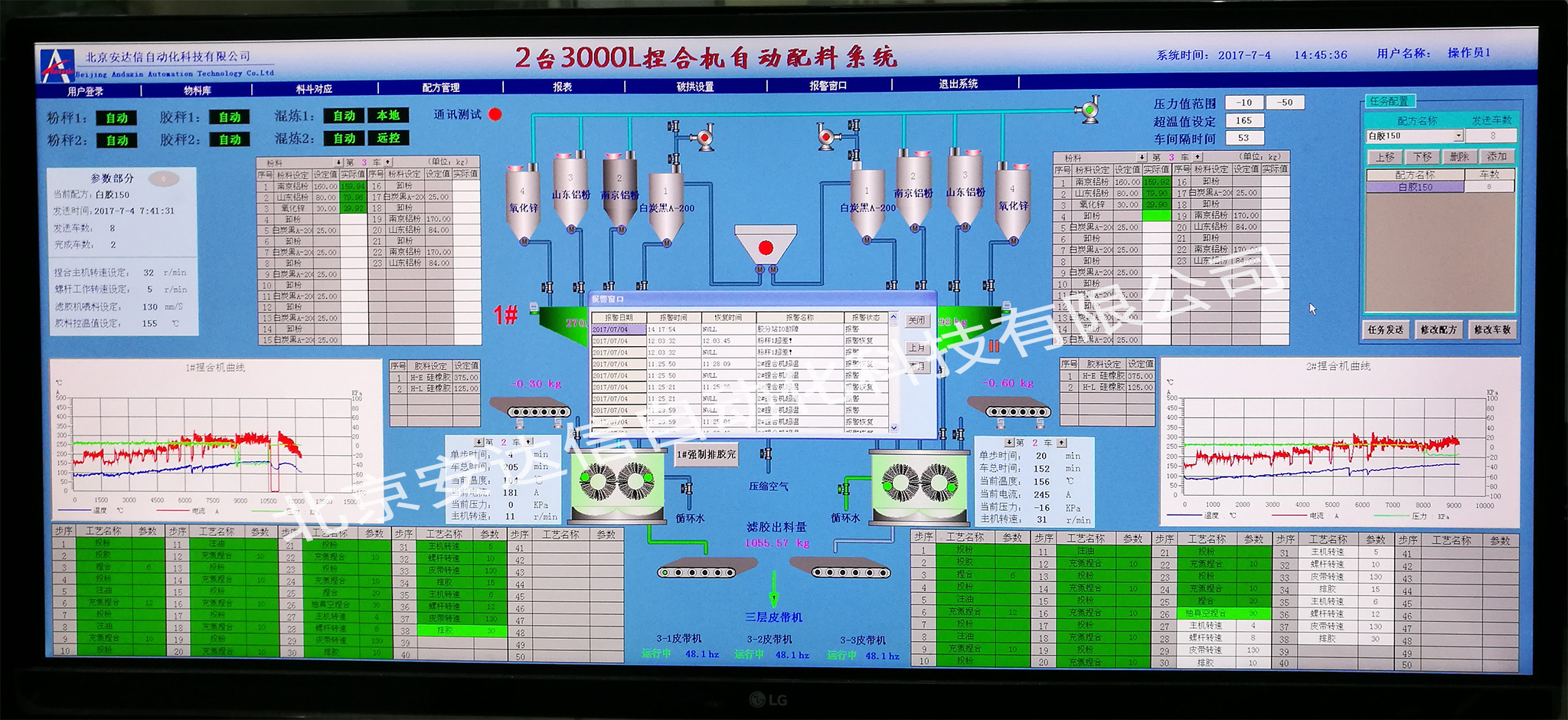Click the up arrow in right 粉料 table header

tap(1197, 157)
